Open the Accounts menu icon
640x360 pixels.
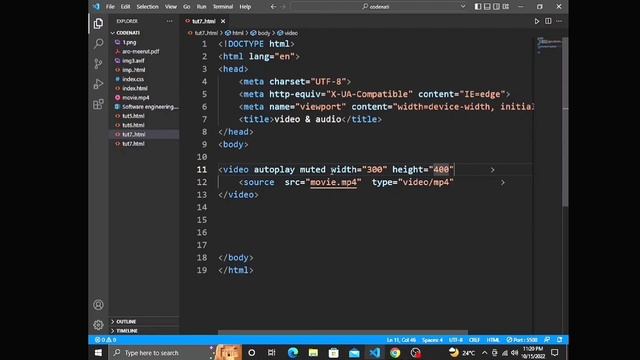tap(98, 305)
